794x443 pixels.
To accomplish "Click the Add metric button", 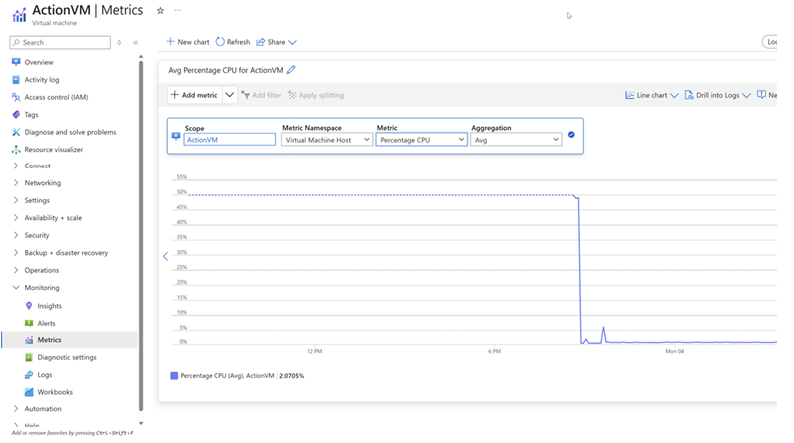I will 194,95.
